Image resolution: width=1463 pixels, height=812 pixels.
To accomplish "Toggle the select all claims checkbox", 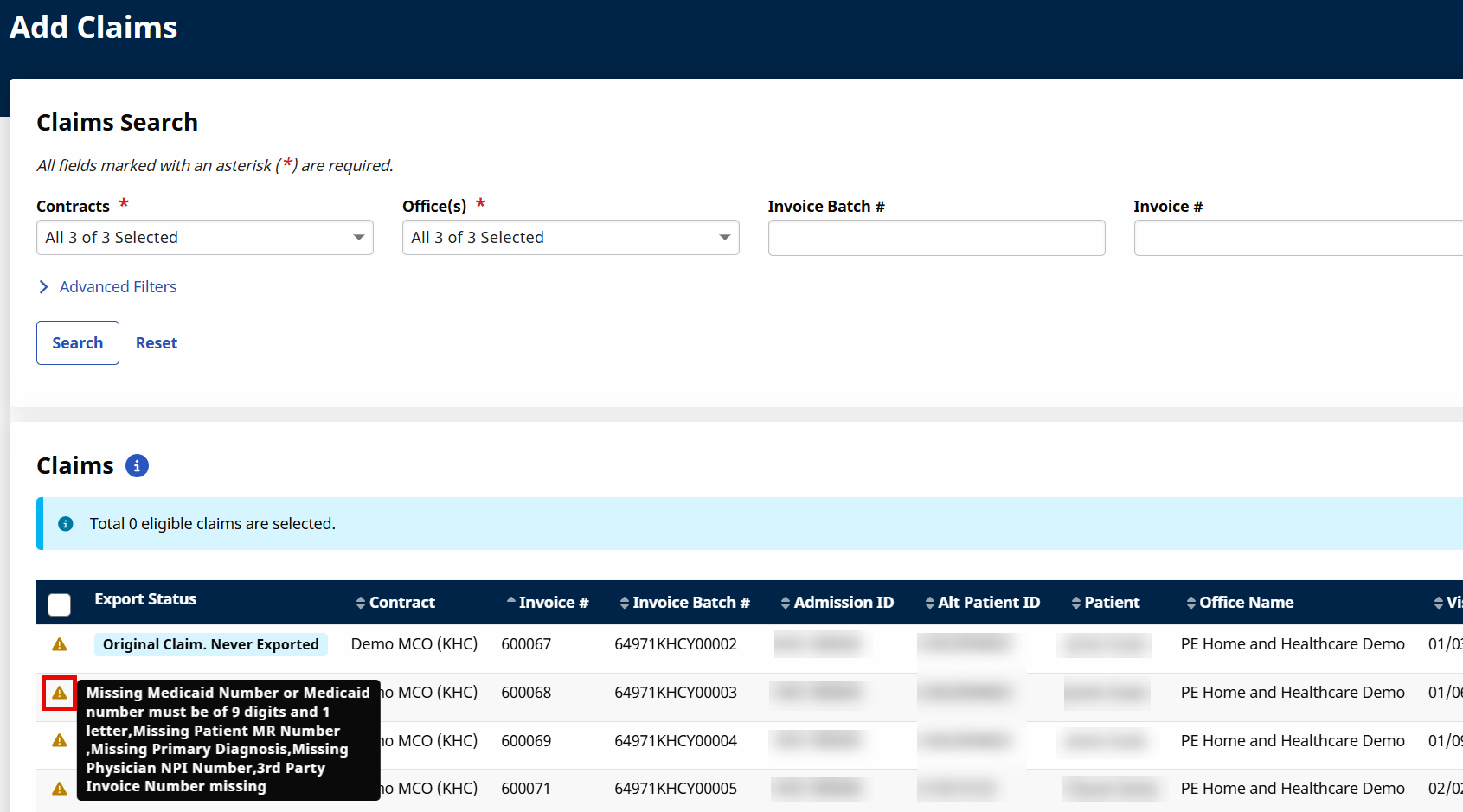I will 60,604.
